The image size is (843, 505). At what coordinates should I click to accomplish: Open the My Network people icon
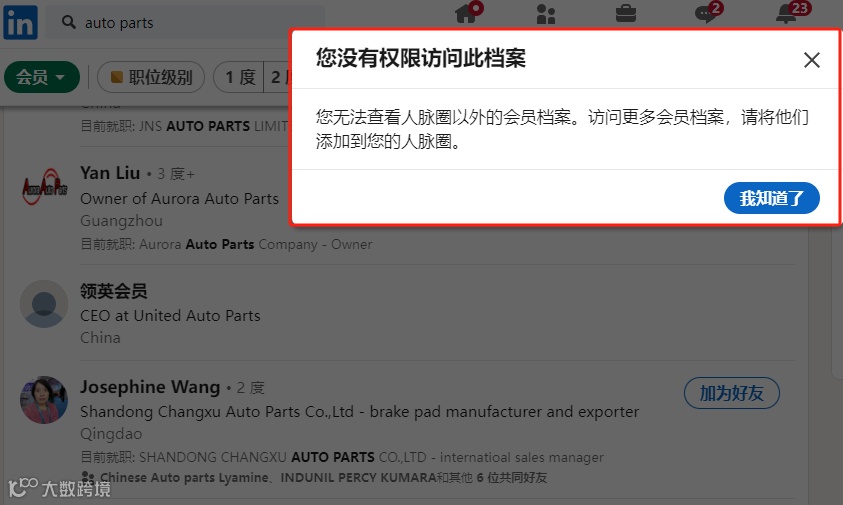545,14
